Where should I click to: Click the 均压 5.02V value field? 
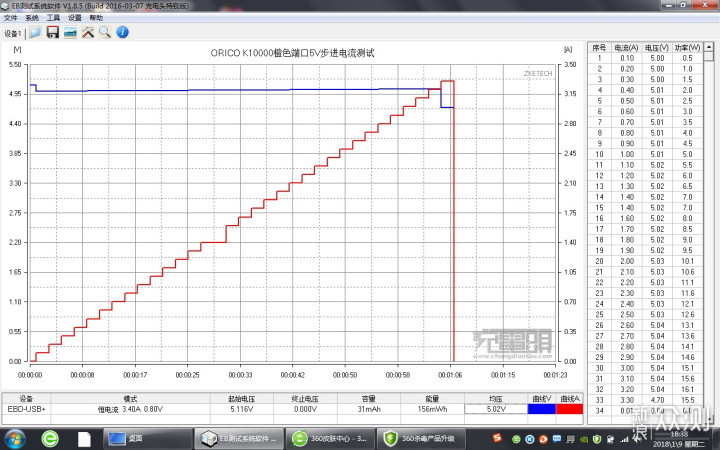(495, 408)
